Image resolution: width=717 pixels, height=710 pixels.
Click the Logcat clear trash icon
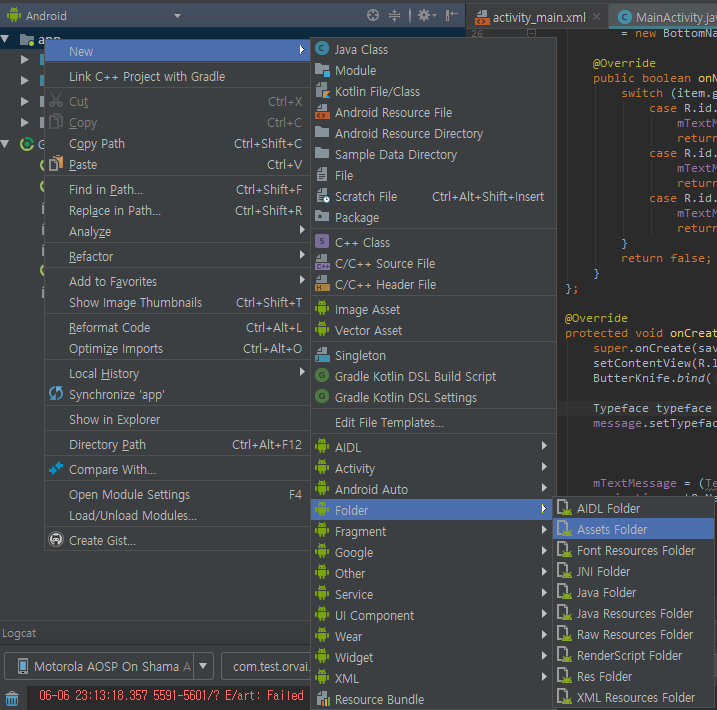click(x=12, y=699)
